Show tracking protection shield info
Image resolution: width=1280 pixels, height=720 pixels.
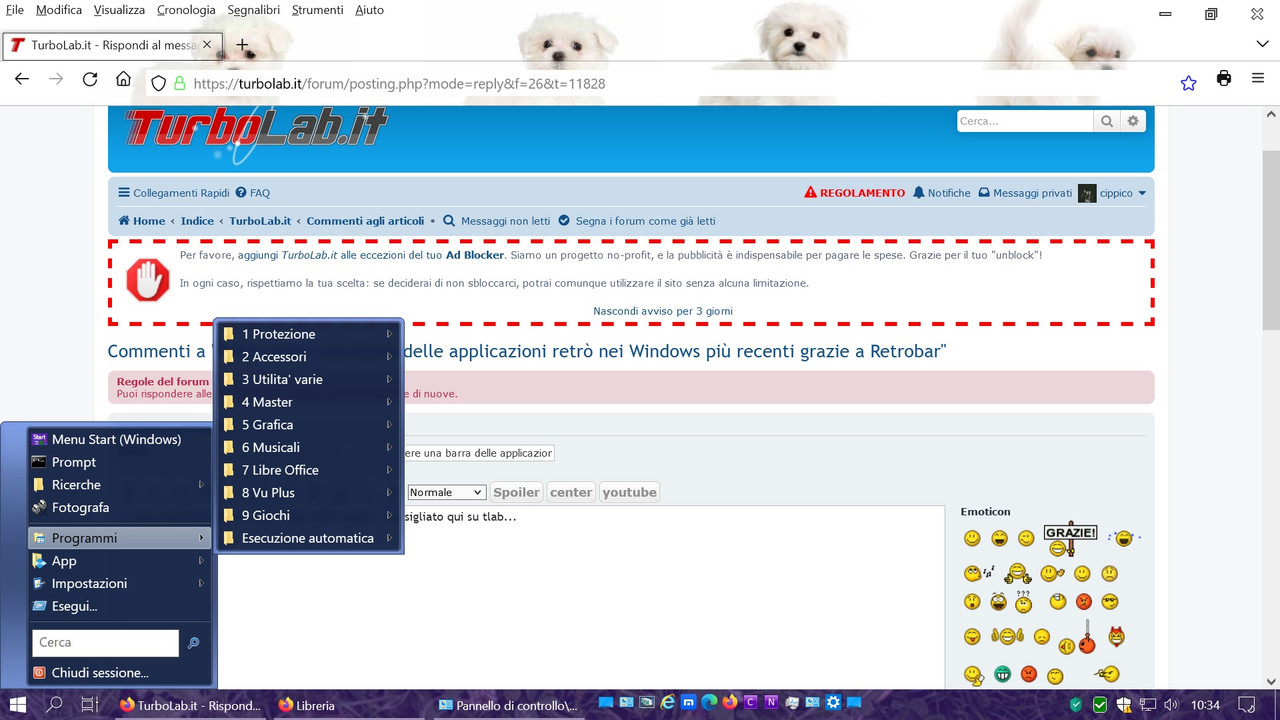click(x=158, y=84)
